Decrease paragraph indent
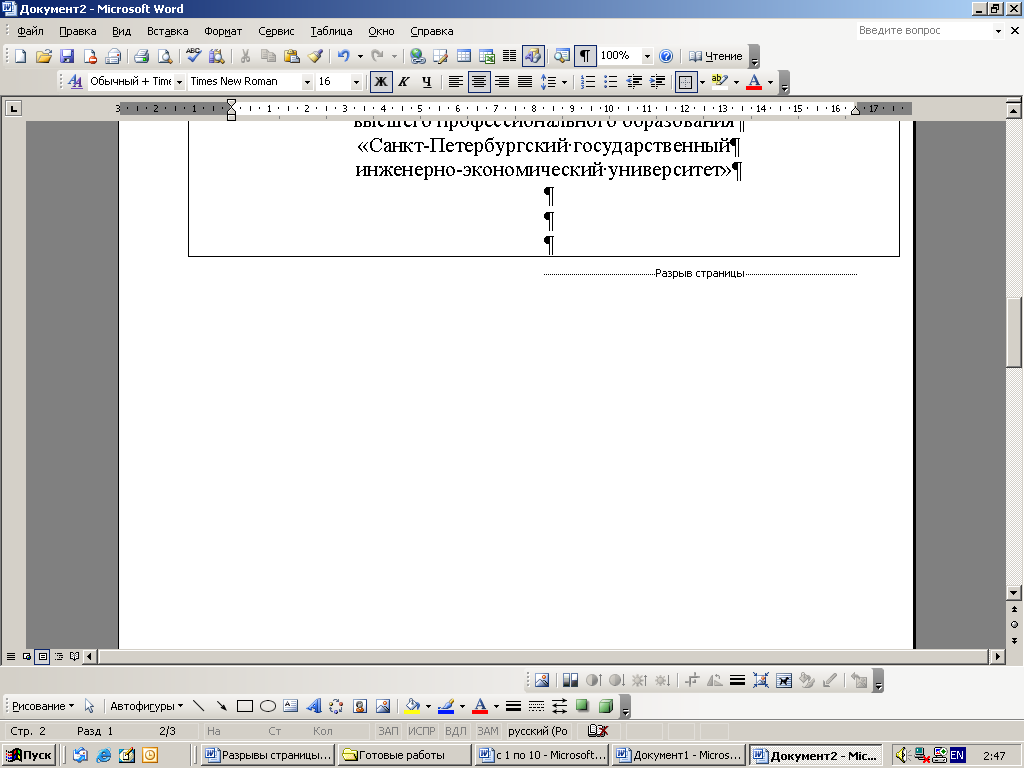The width and height of the screenshot is (1024, 768). (x=634, y=82)
